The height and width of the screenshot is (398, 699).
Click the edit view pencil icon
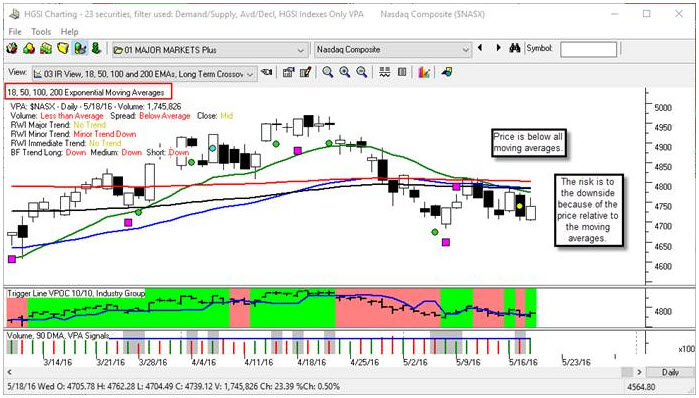pos(305,72)
